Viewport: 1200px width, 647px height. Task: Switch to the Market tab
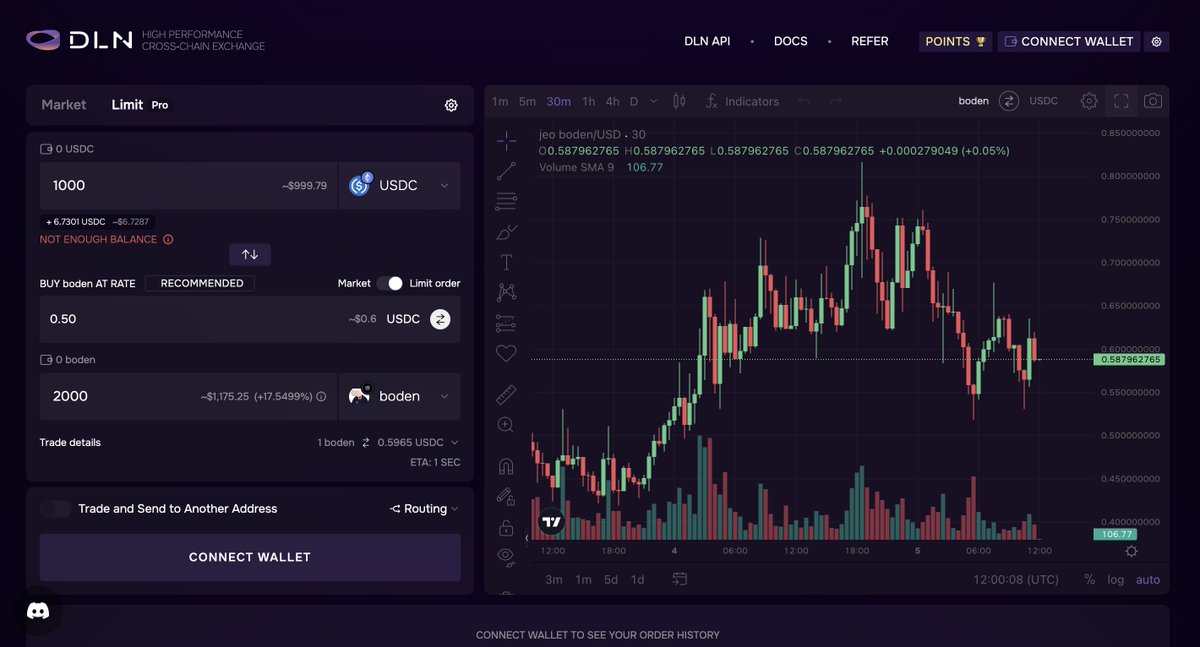64,105
